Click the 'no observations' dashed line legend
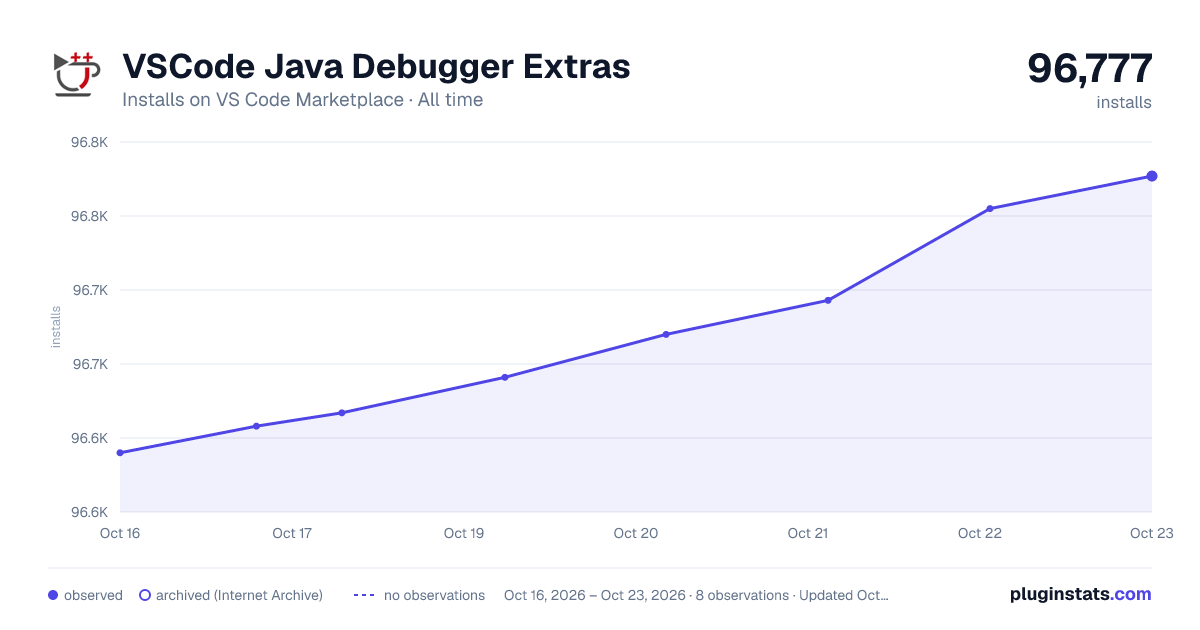Image resolution: width=1200 pixels, height=630 pixels. coord(364,595)
